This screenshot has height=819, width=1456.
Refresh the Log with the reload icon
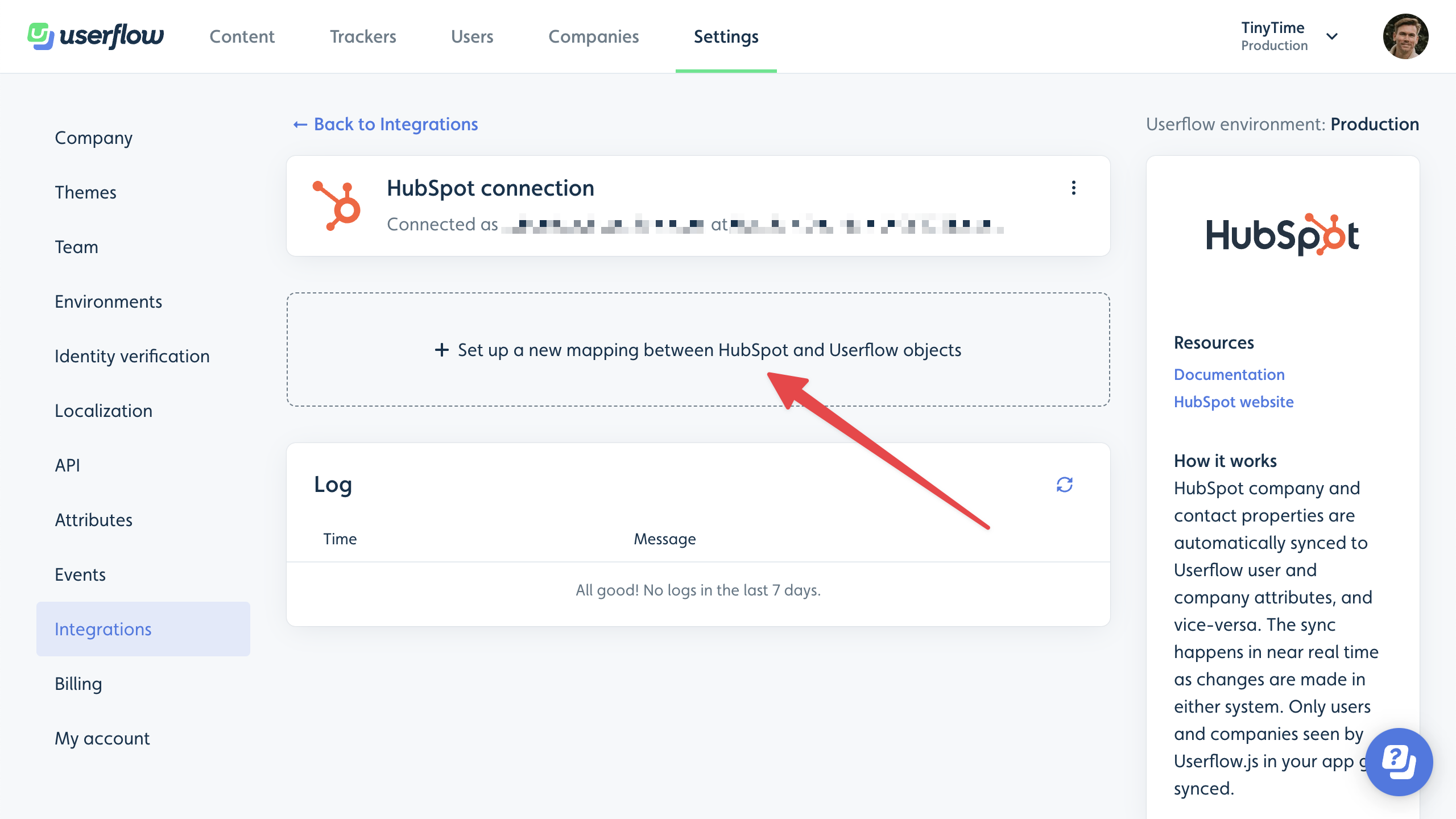coord(1064,485)
